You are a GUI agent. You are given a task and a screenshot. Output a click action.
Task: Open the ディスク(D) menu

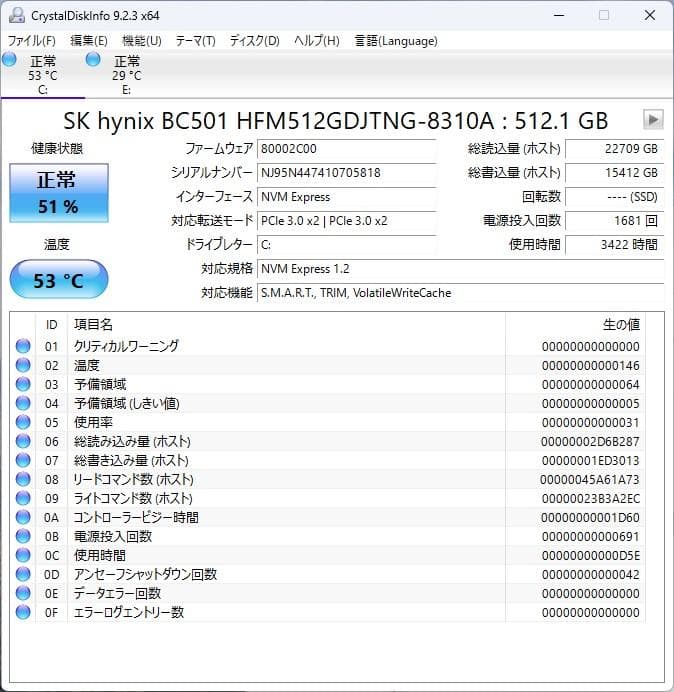pos(255,41)
